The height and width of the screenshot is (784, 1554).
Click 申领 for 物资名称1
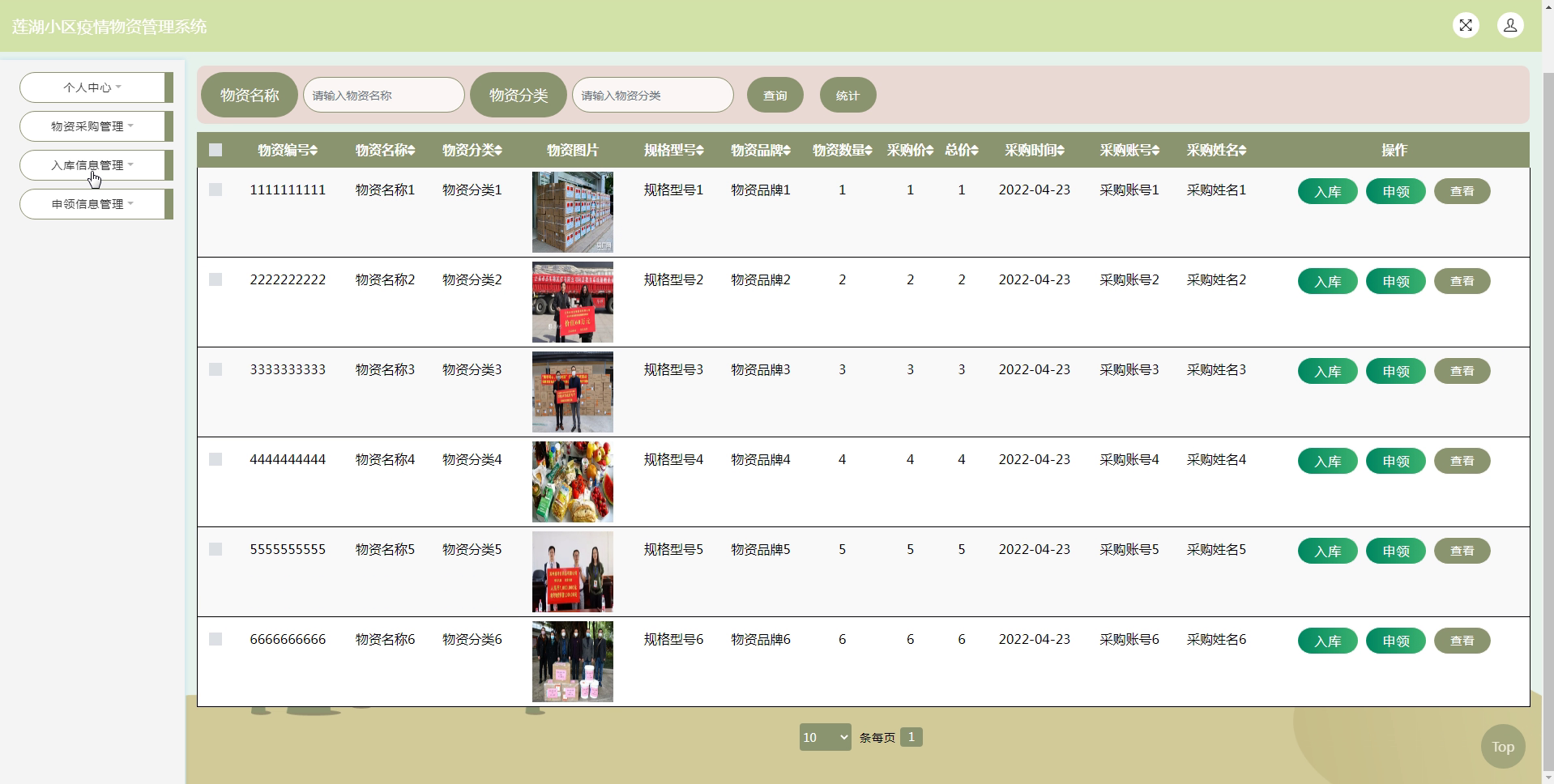coord(1395,191)
